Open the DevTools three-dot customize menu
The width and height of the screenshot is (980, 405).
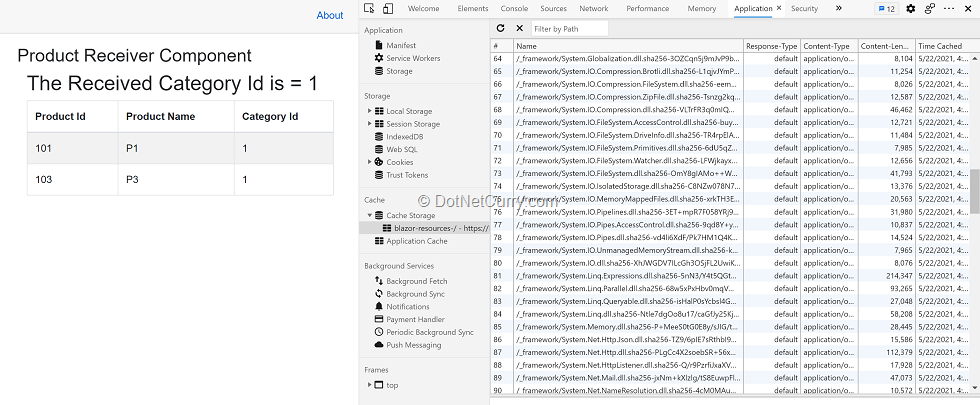tap(951, 8)
